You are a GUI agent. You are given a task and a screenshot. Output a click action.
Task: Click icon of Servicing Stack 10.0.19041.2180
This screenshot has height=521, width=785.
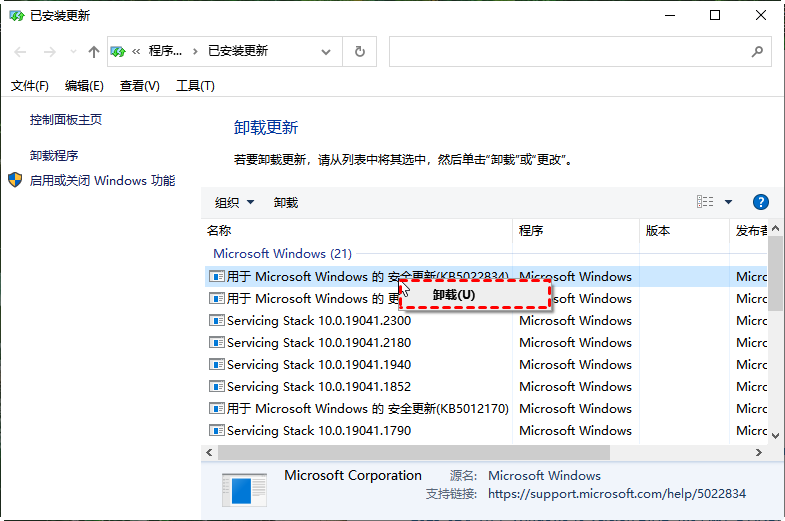coord(217,342)
